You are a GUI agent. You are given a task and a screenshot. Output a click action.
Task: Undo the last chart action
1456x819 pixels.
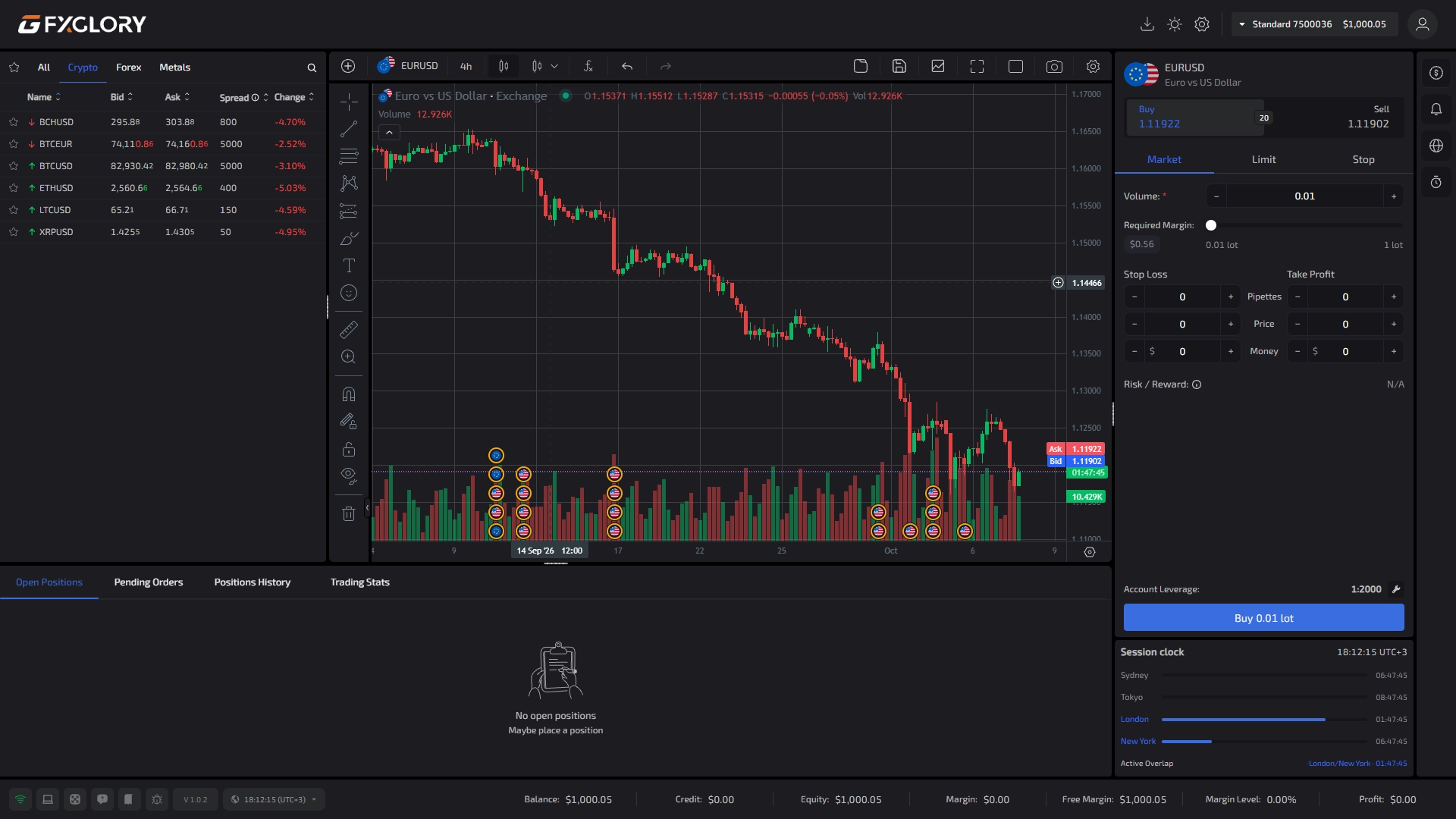(x=627, y=66)
